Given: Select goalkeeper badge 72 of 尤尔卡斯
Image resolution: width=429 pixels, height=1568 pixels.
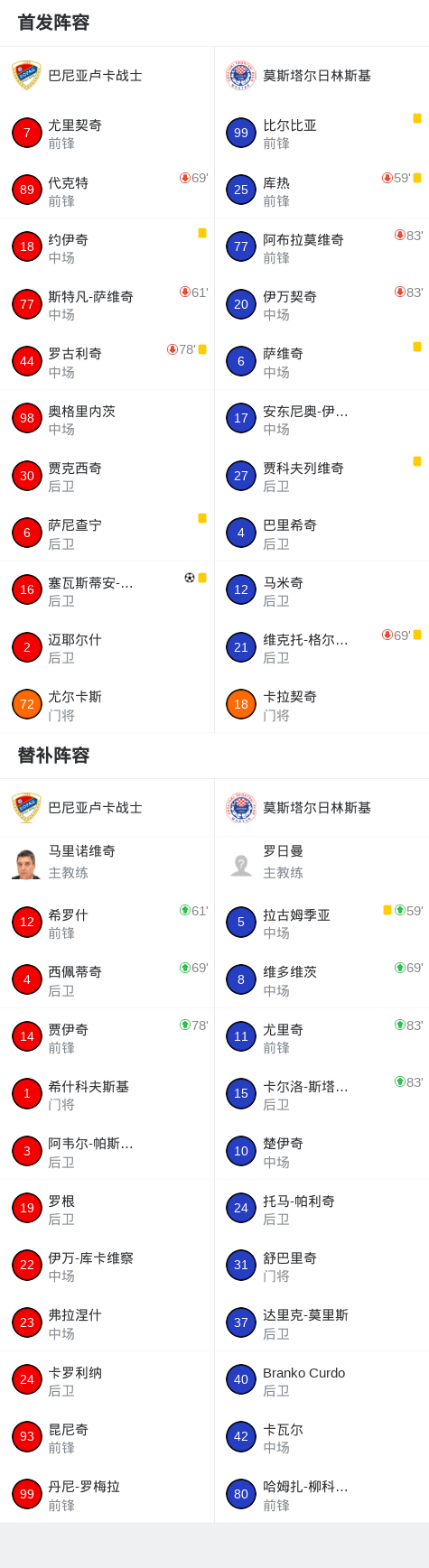Looking at the screenshot, I should tap(27, 704).
